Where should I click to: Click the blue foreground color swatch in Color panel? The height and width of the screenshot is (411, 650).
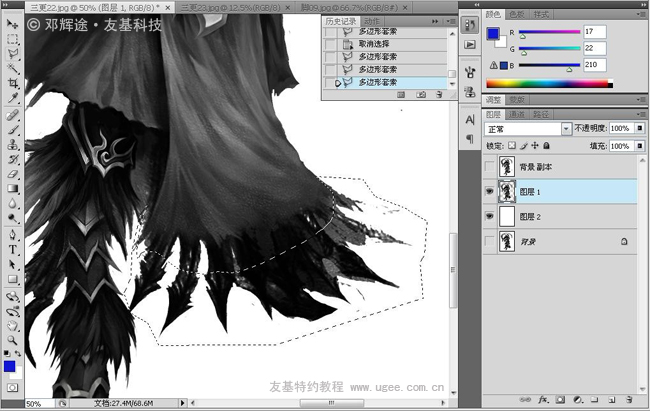pyautogui.click(x=492, y=34)
